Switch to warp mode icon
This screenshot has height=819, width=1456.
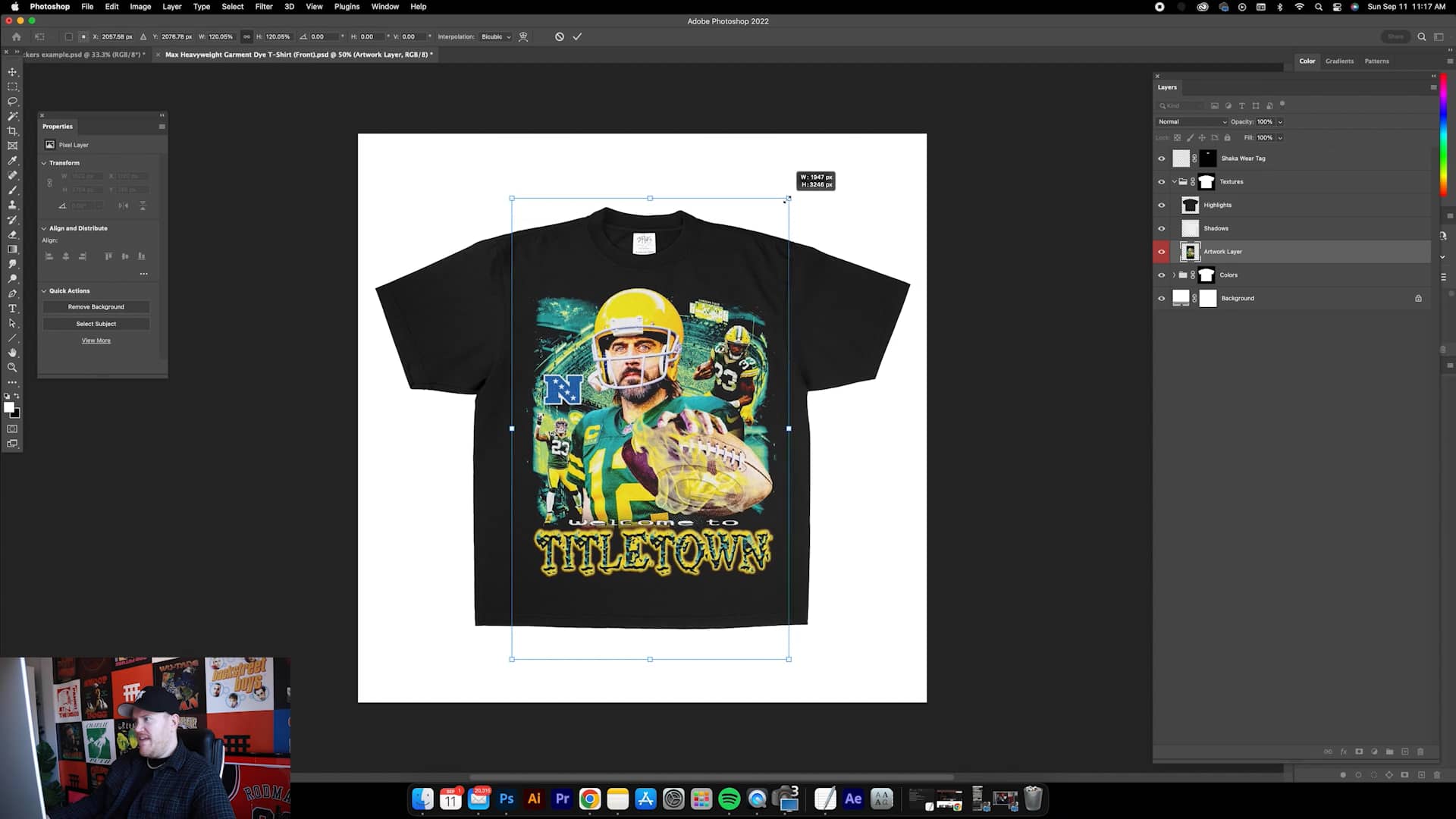pyautogui.click(x=523, y=36)
